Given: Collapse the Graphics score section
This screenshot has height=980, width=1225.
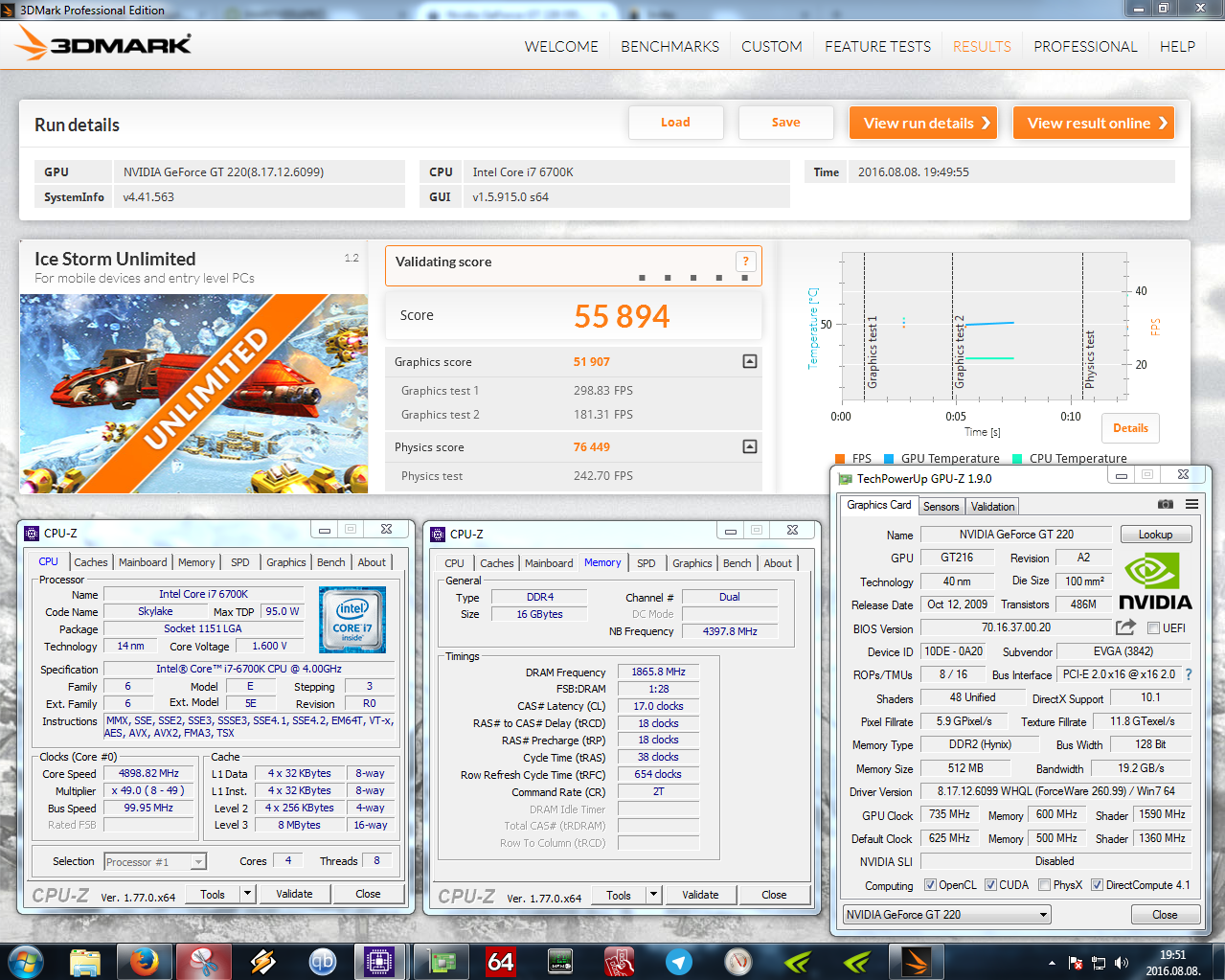Looking at the screenshot, I should (750, 361).
